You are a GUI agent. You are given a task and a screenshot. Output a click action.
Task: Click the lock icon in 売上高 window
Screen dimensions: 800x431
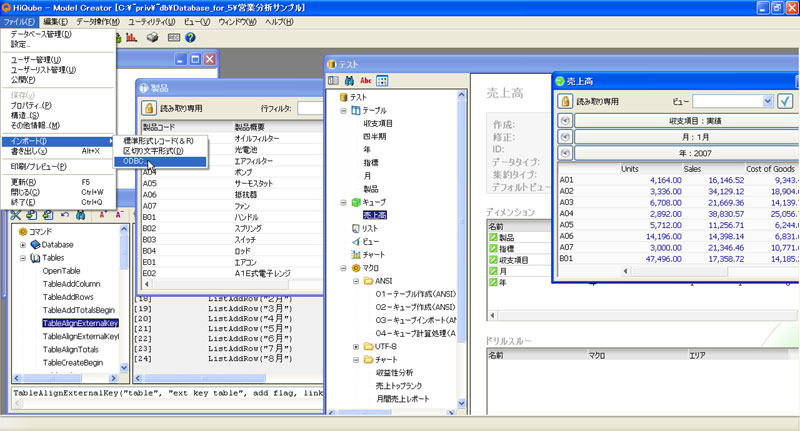coord(562,101)
